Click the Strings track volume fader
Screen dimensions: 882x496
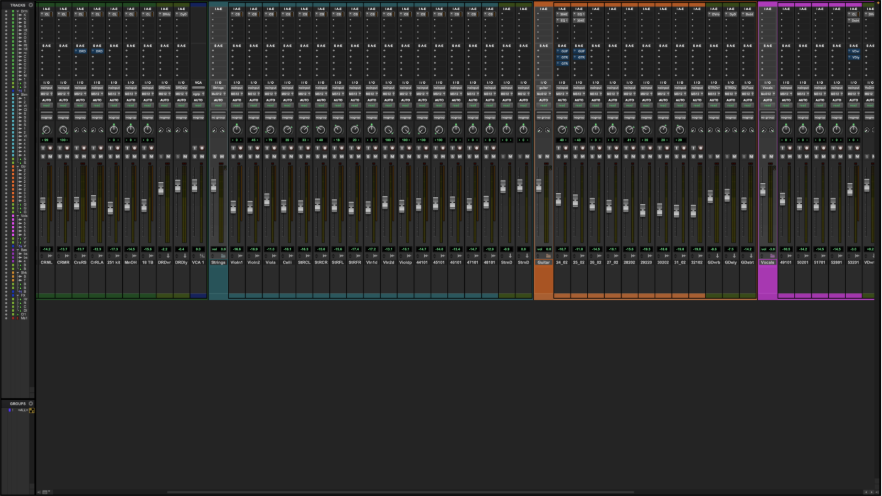(214, 186)
